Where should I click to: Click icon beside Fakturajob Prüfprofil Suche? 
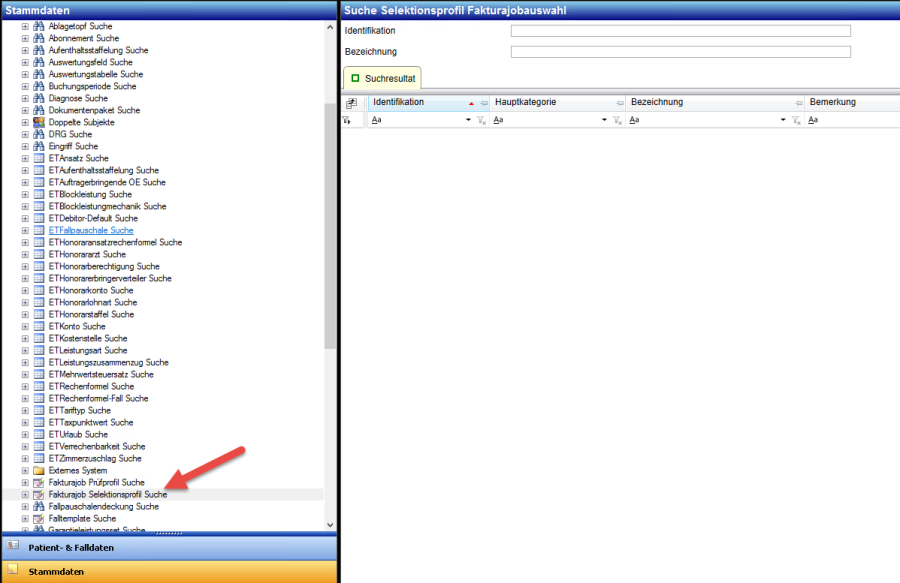(x=38, y=483)
